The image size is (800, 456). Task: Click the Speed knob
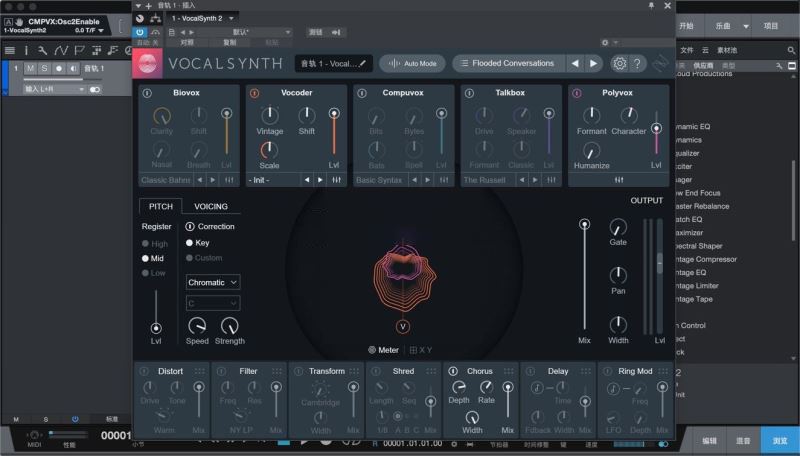point(197,325)
